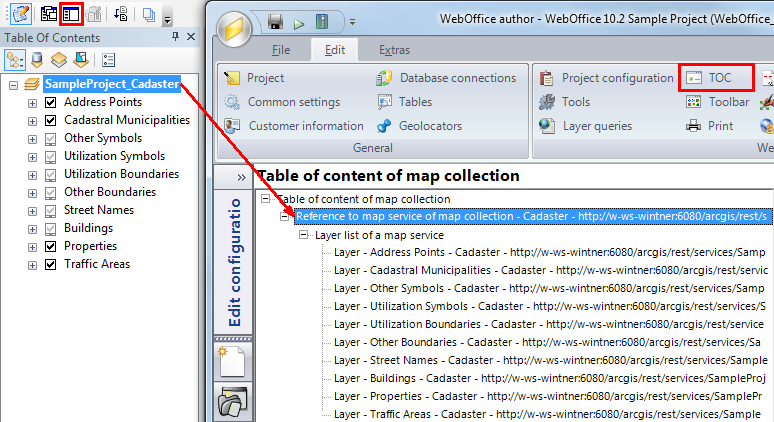774x422 pixels.
Task: Toggle Street Names layer checkbox
Action: tap(50, 211)
